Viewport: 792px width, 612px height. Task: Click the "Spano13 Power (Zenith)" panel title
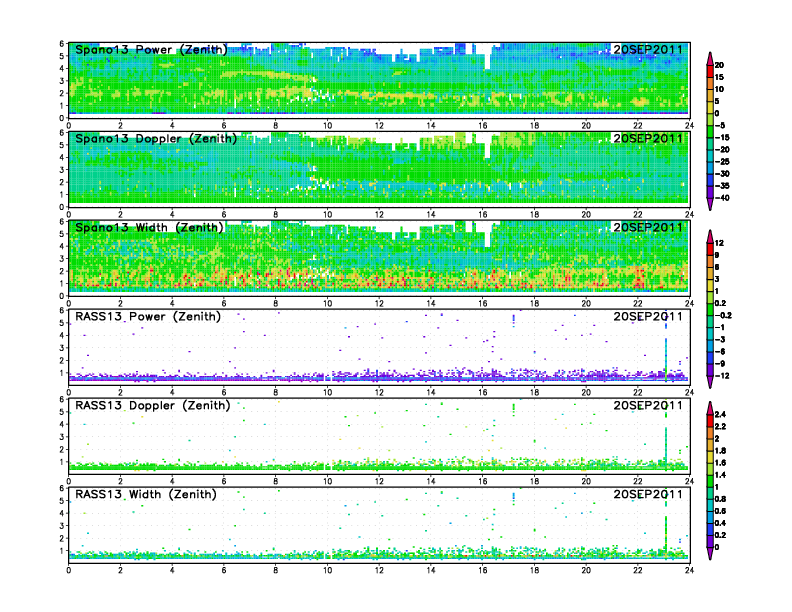click(150, 49)
